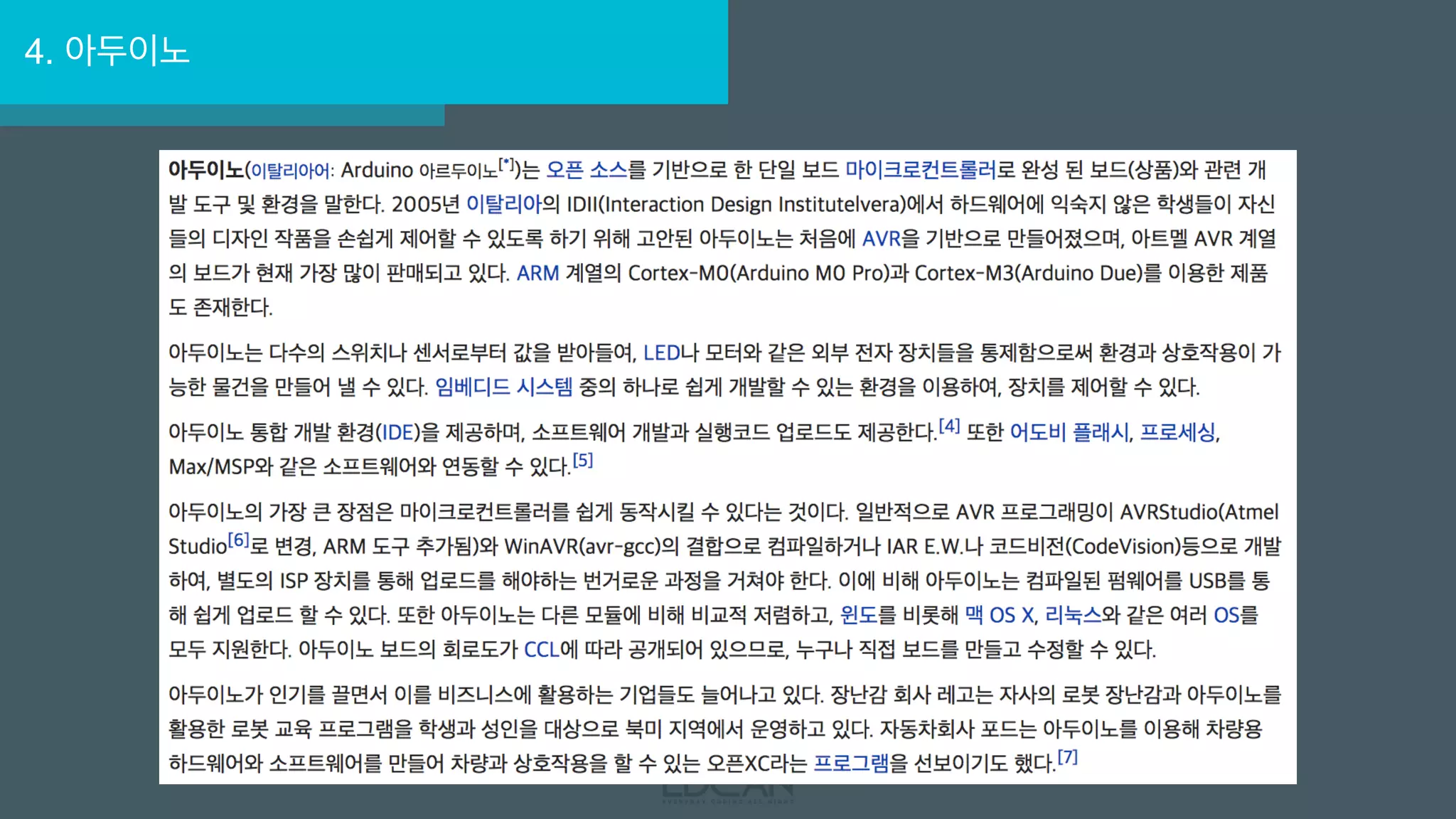
Task: Click the text Max/MSP
Action: (211, 467)
